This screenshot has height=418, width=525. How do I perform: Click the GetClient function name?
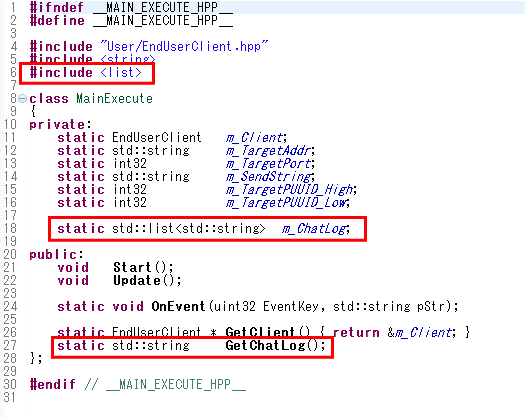[260, 332]
